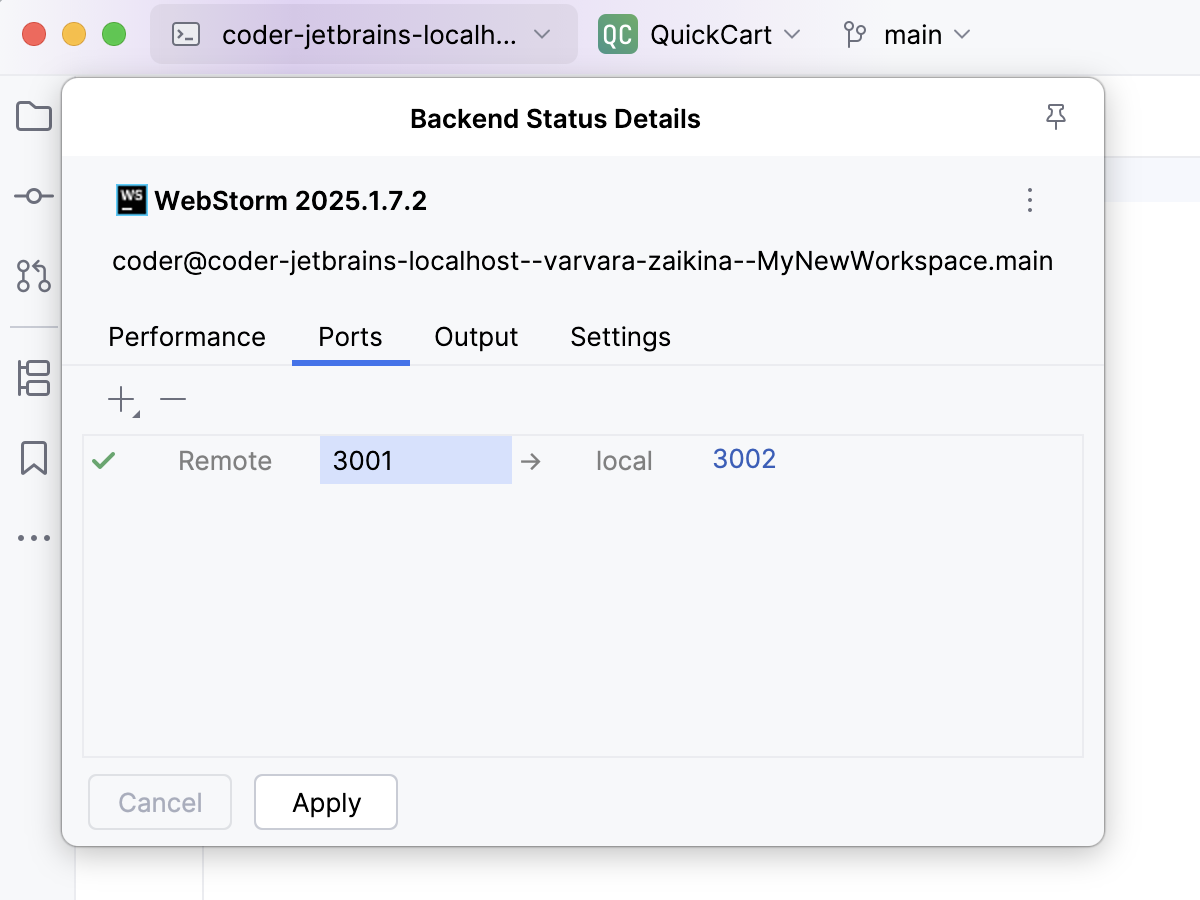Click the WebStorm WS logo
Screen dimensions: 1200x900
[x=132, y=201]
